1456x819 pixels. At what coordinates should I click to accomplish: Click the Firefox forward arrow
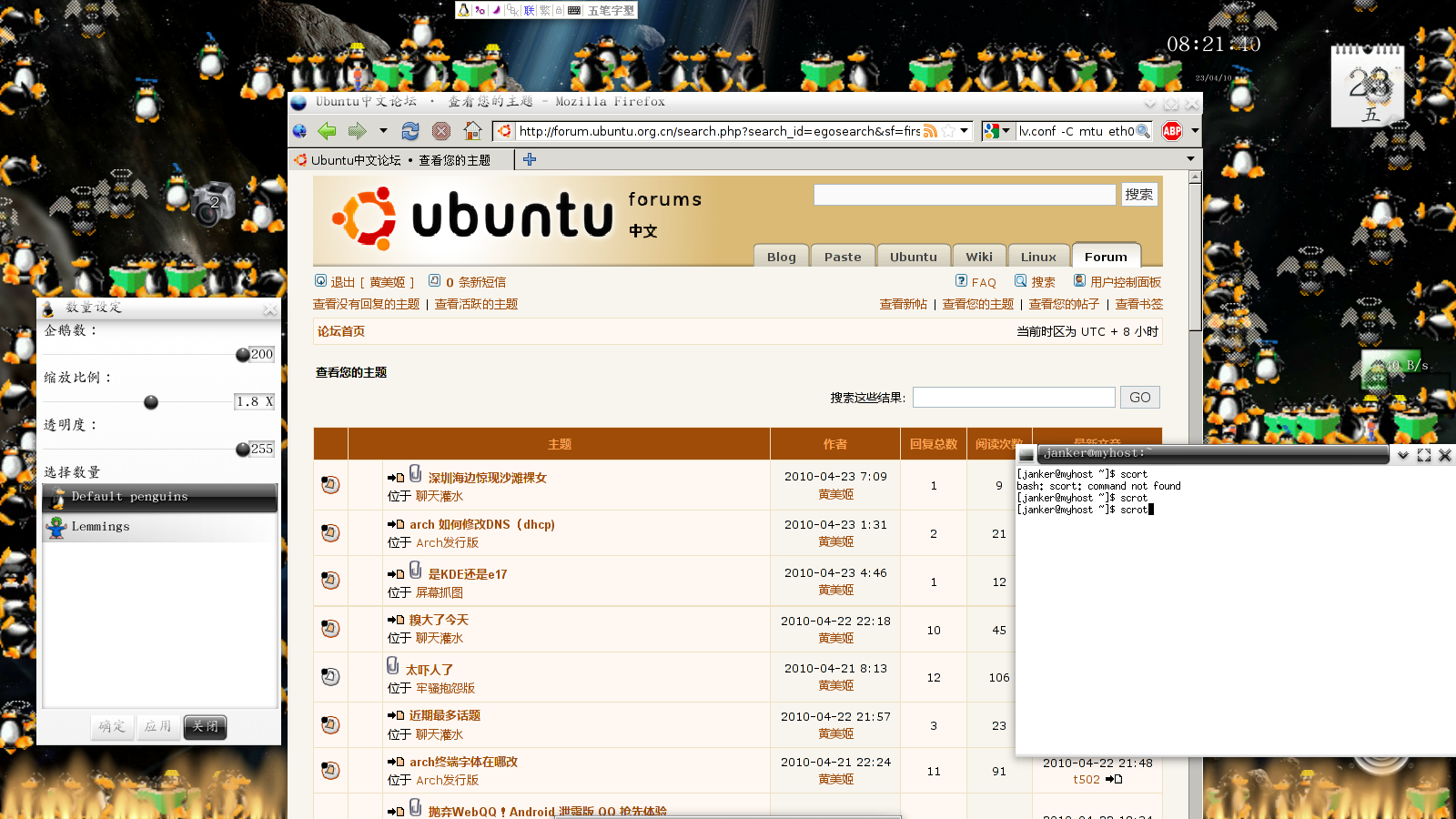click(357, 131)
